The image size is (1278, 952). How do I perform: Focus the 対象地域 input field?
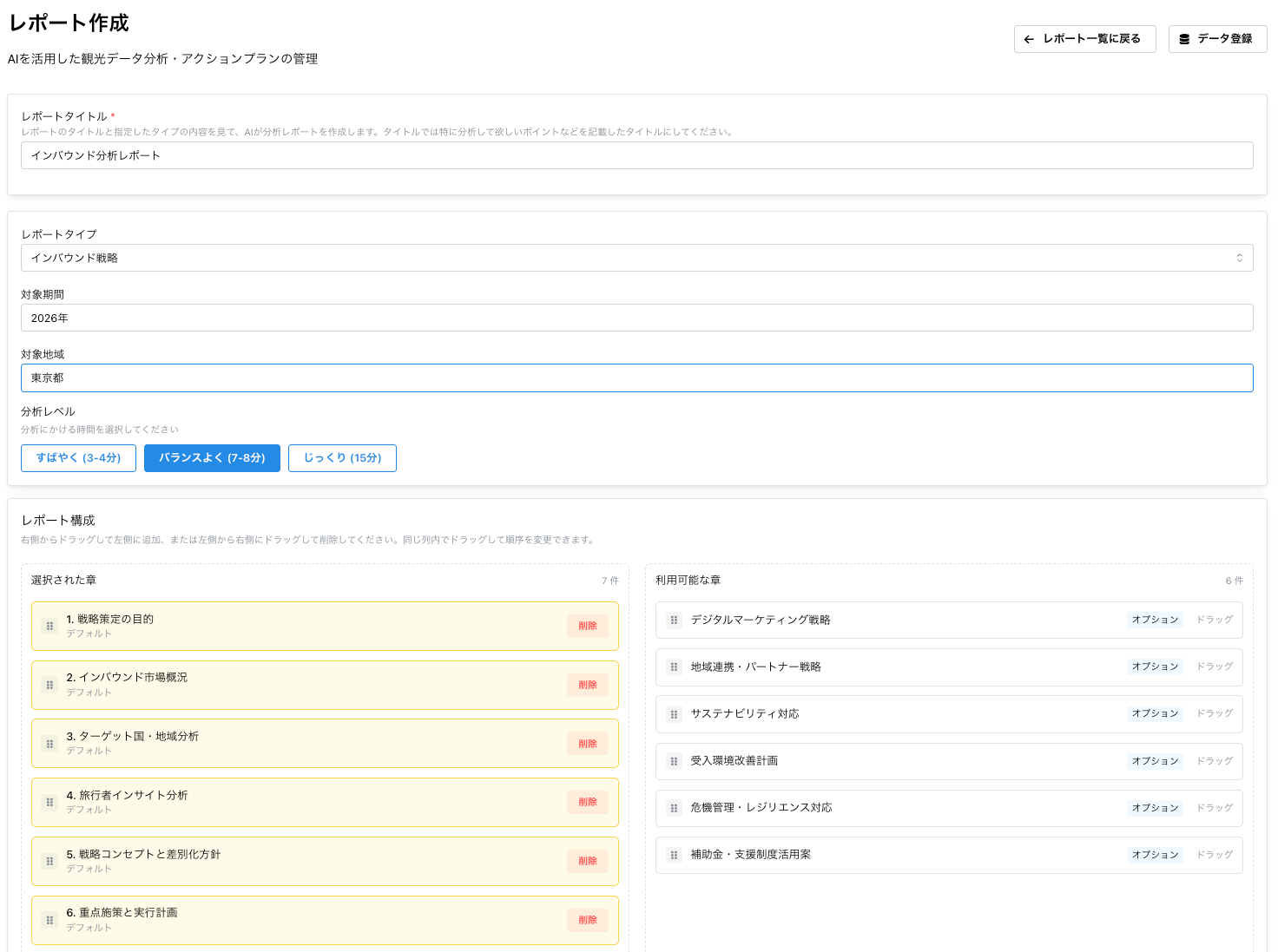pos(637,378)
